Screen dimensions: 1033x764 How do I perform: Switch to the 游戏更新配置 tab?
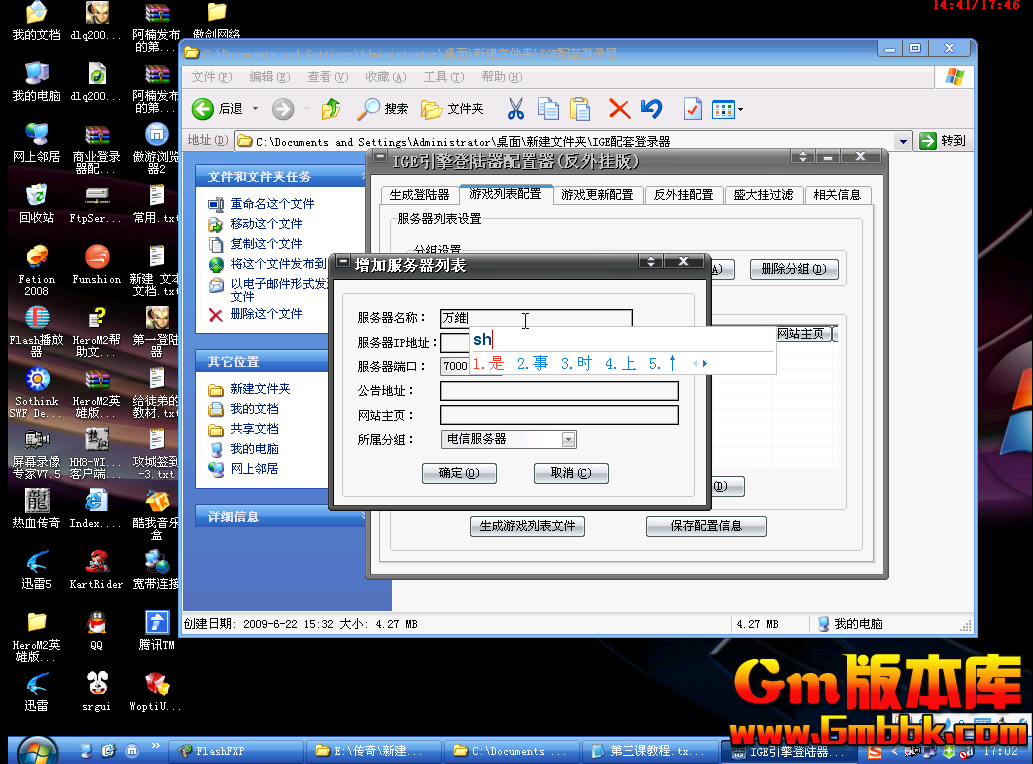[x=597, y=195]
